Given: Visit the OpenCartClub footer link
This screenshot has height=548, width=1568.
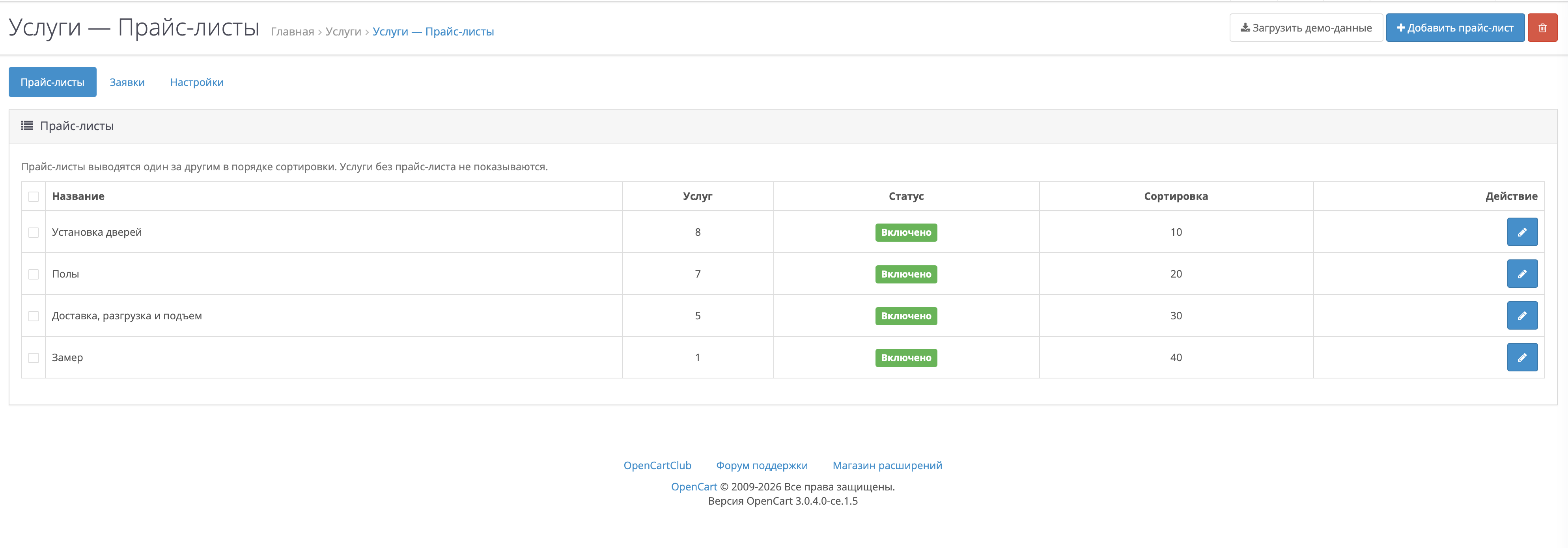Looking at the screenshot, I should (x=657, y=465).
